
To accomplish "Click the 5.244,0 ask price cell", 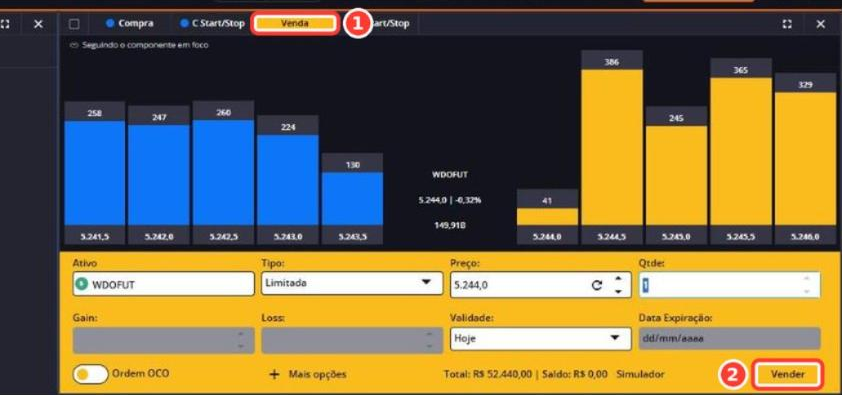I will click(547, 236).
